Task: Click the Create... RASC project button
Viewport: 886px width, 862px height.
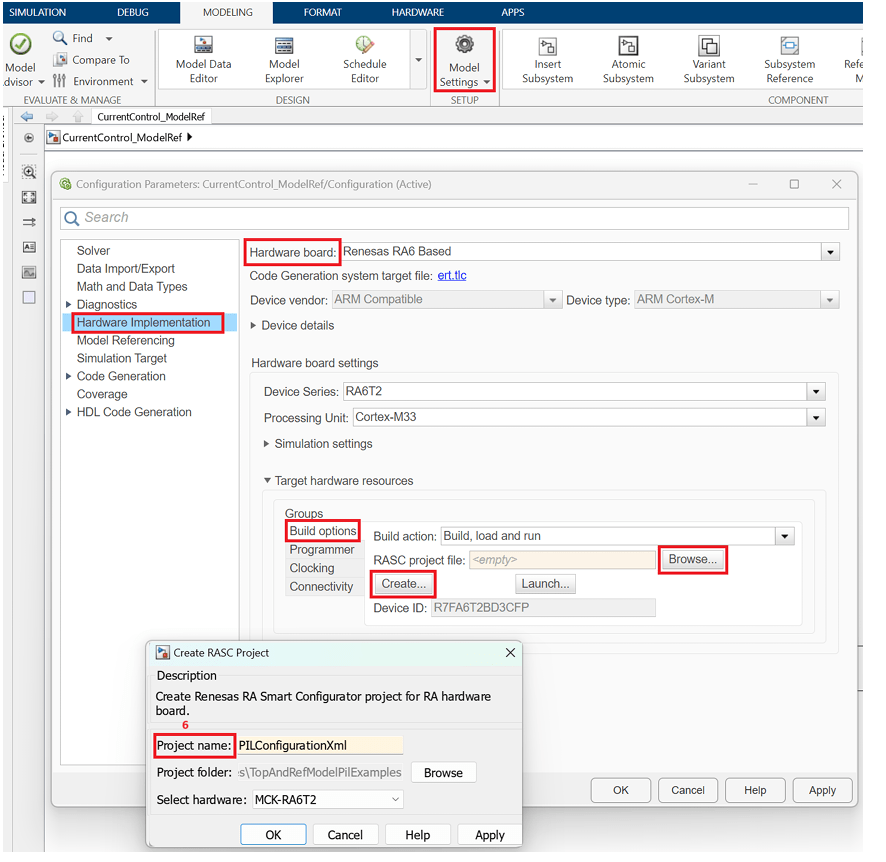Action: [403, 583]
